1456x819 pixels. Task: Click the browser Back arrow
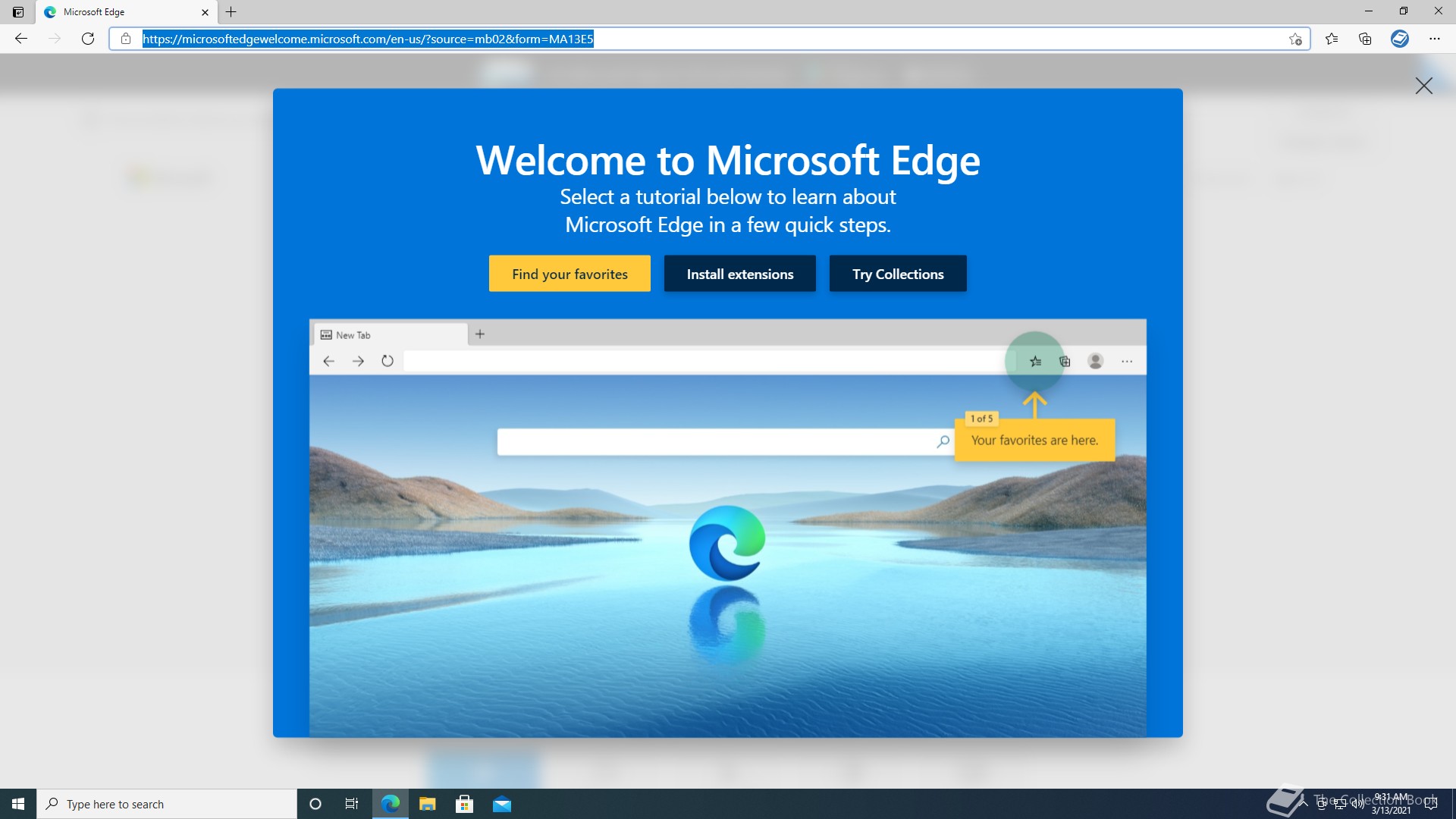click(21, 39)
